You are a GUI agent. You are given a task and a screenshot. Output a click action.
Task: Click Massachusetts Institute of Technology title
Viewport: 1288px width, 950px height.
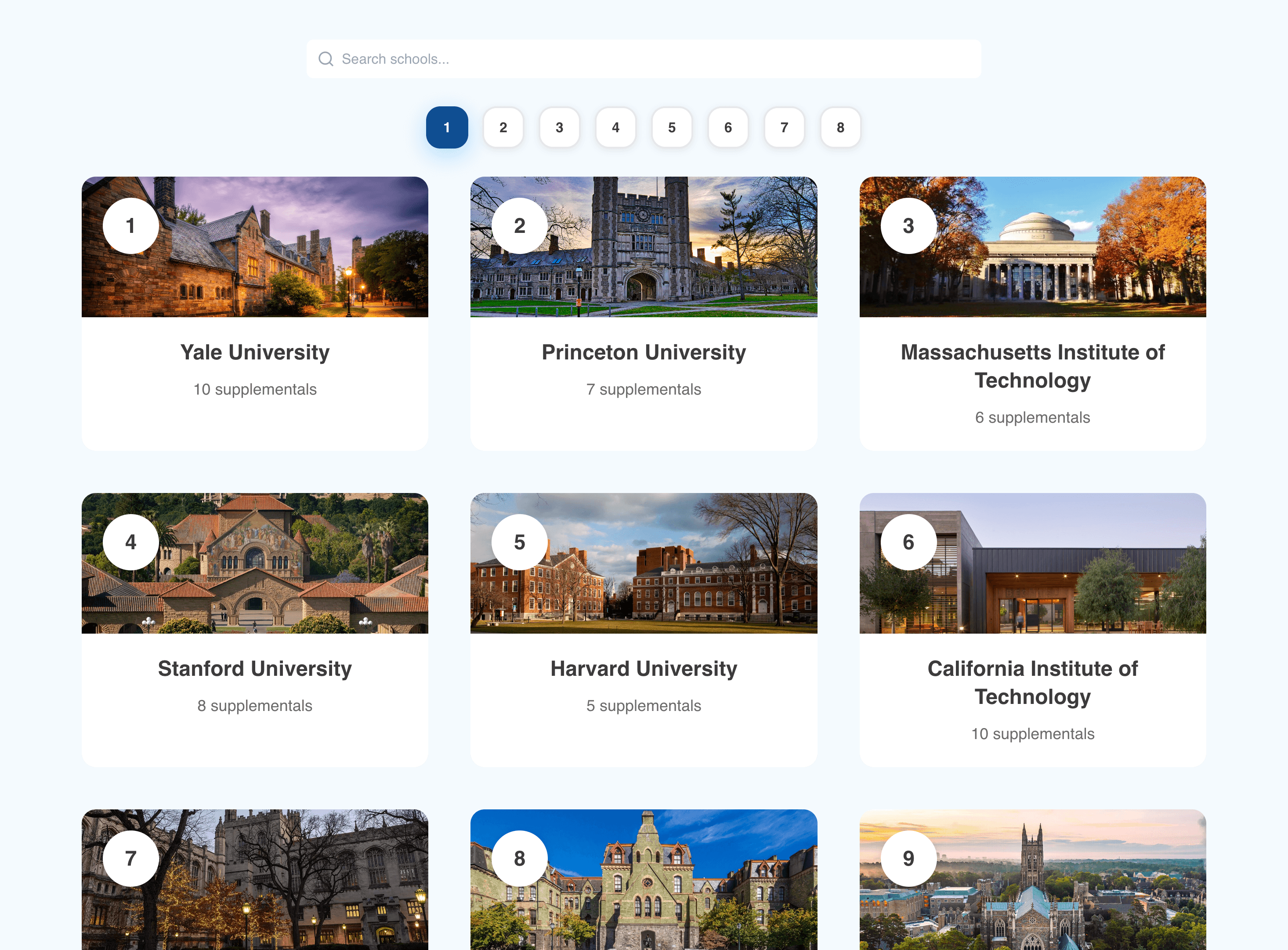point(1033,366)
